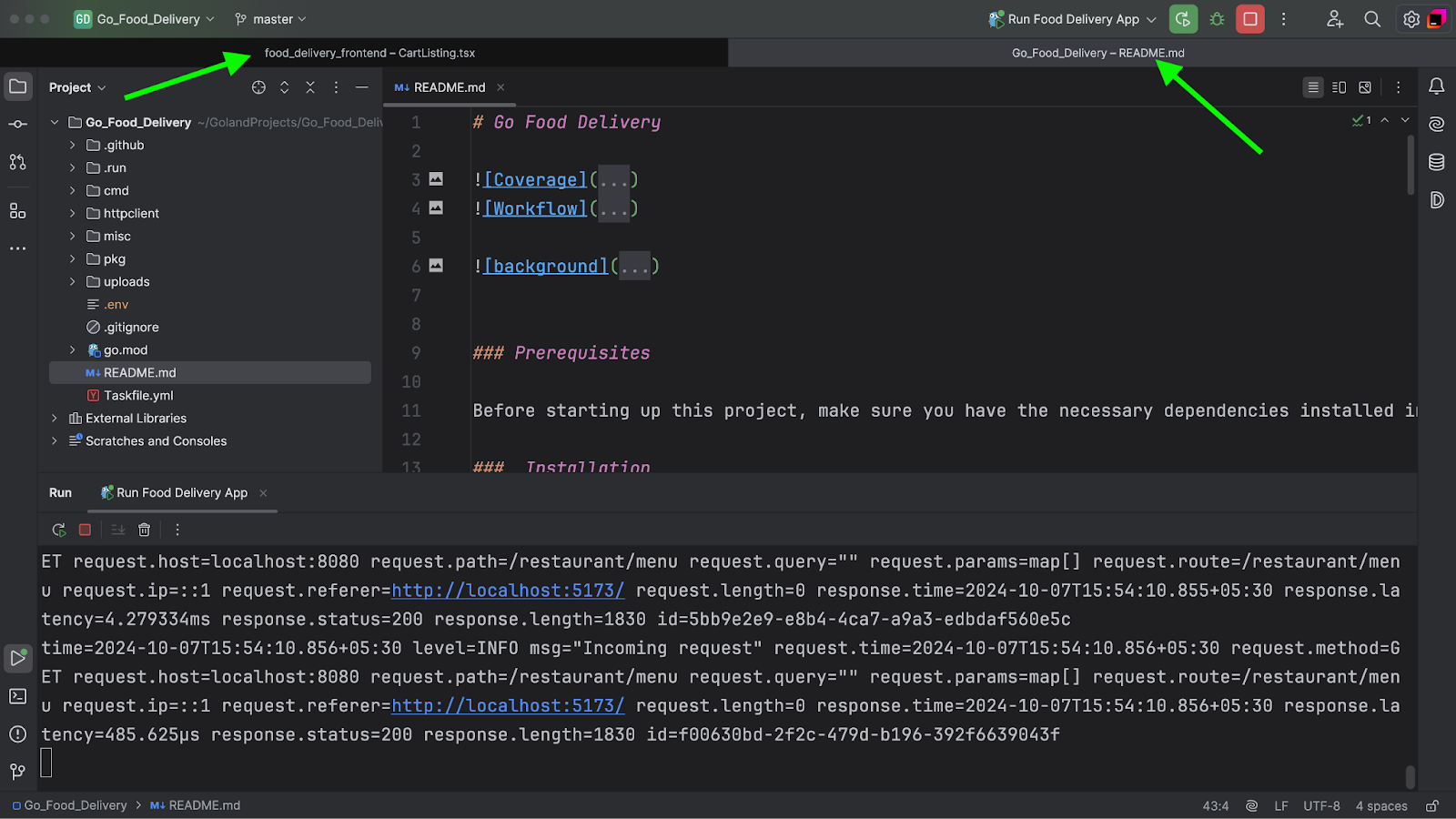The width and height of the screenshot is (1456, 819).
Task: Click the Rerun icon in the Run panel
Action: (x=59, y=530)
